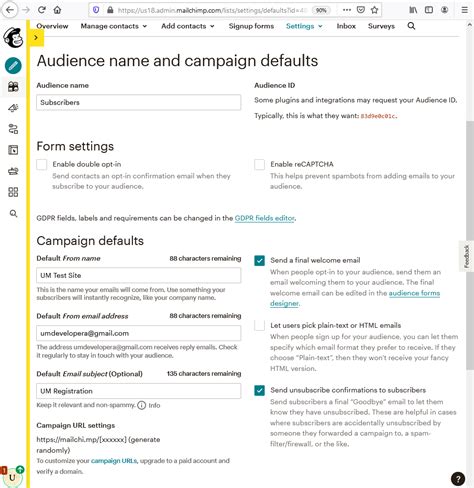This screenshot has height=488, width=474.
Task: Toggle the browser sidebar icon
Action: pyautogui.click(x=429, y=10)
